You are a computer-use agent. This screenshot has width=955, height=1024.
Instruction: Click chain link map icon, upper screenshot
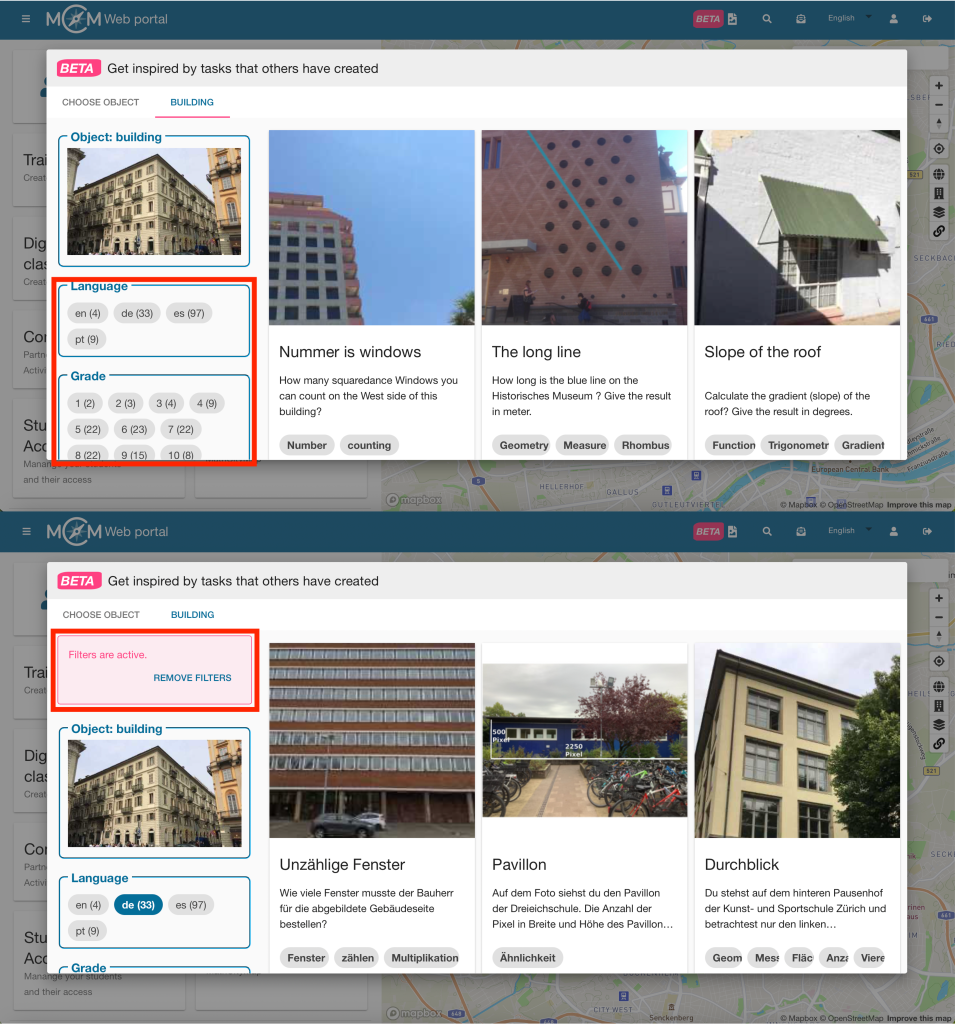coord(939,231)
